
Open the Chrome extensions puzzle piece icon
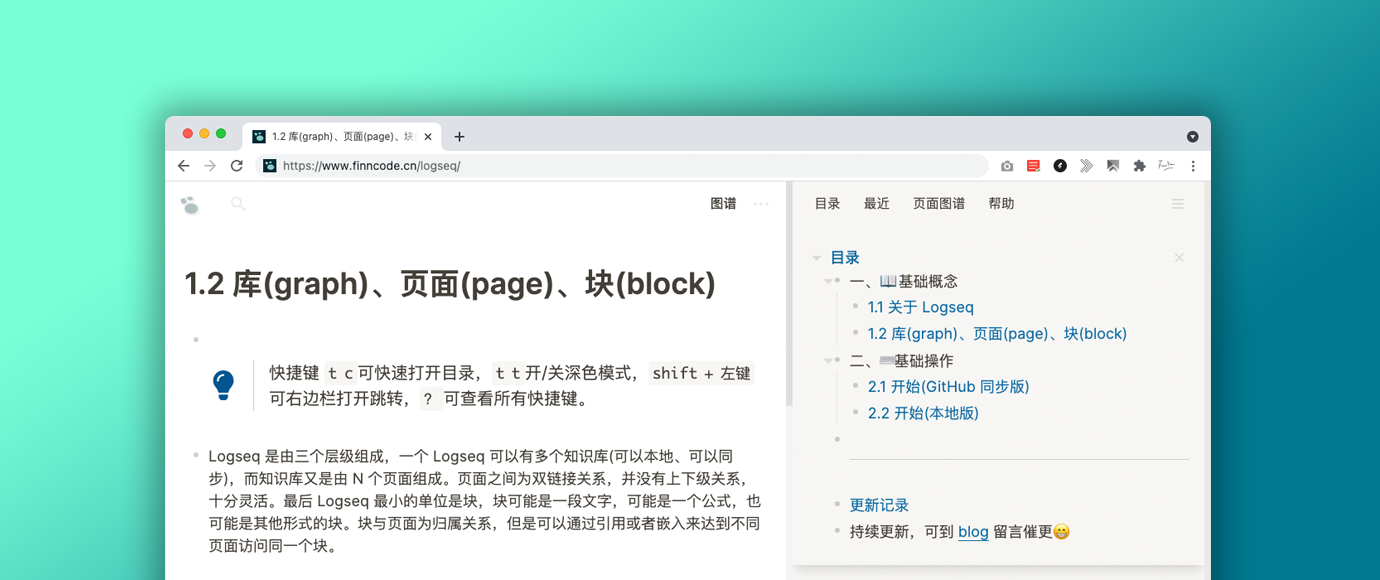coord(1139,166)
